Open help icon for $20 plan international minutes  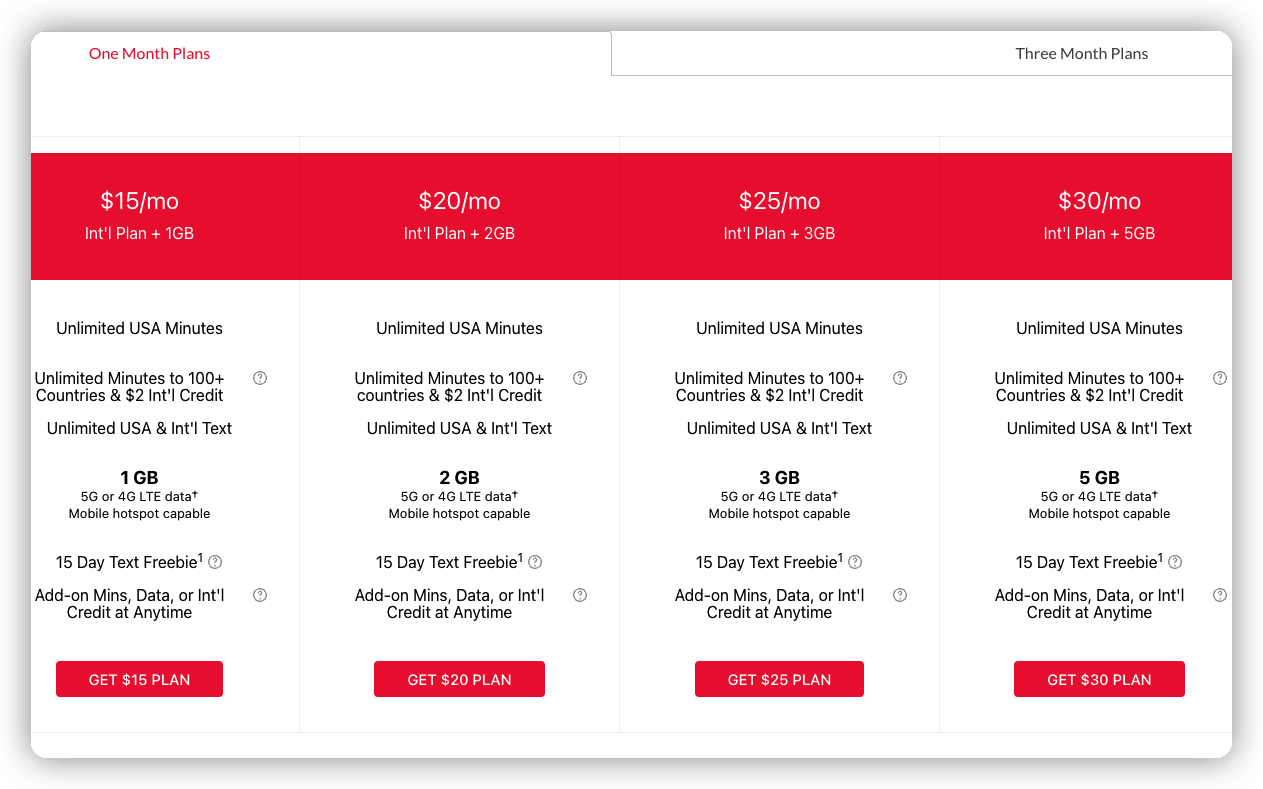tap(580, 378)
